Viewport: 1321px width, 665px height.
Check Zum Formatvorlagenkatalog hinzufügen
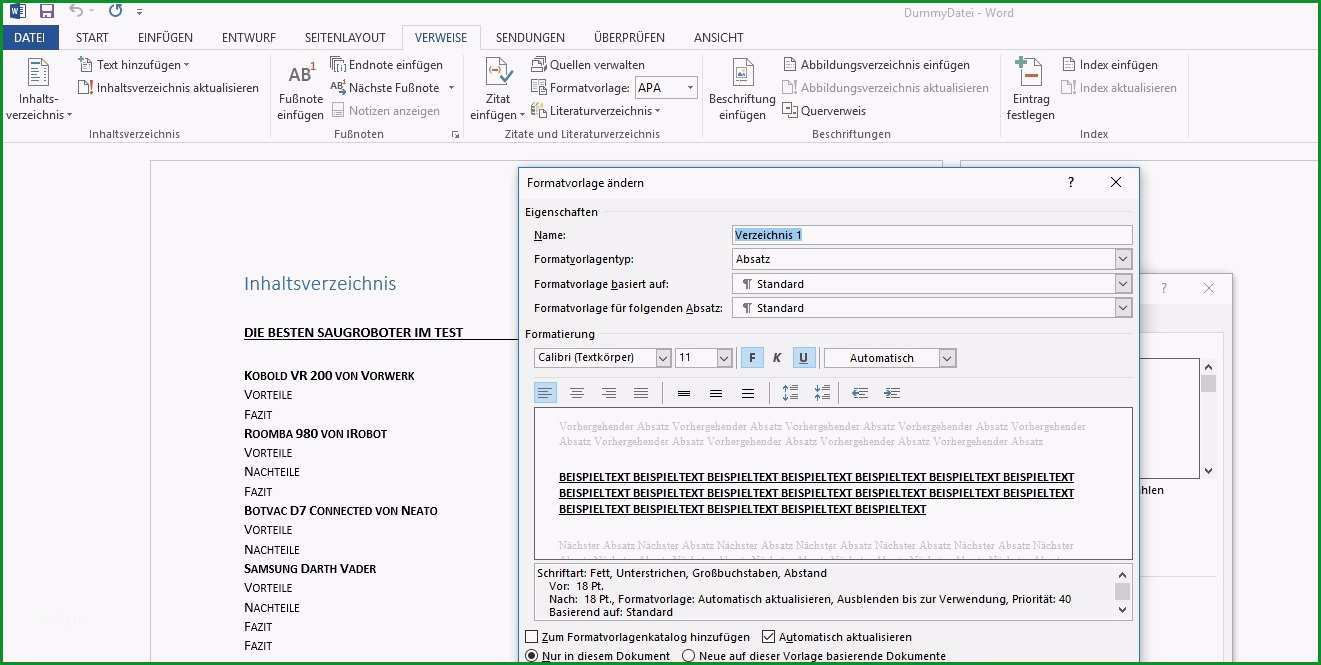[x=532, y=637]
